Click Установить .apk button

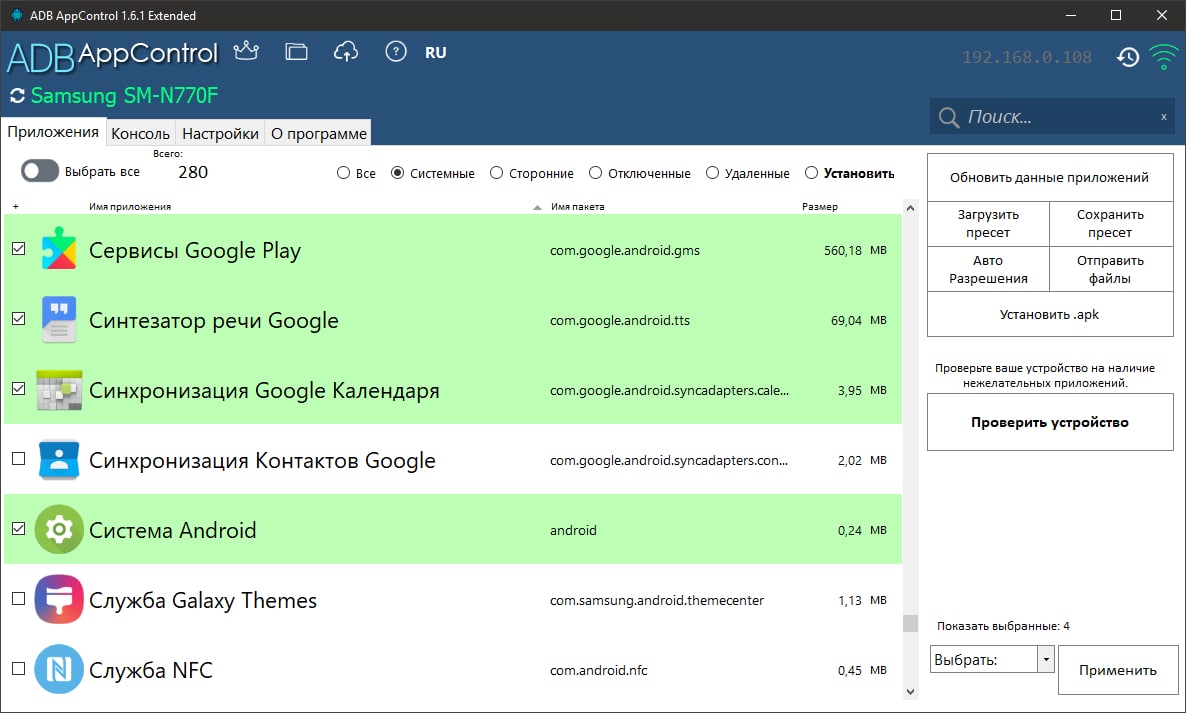pyautogui.click(x=1050, y=315)
